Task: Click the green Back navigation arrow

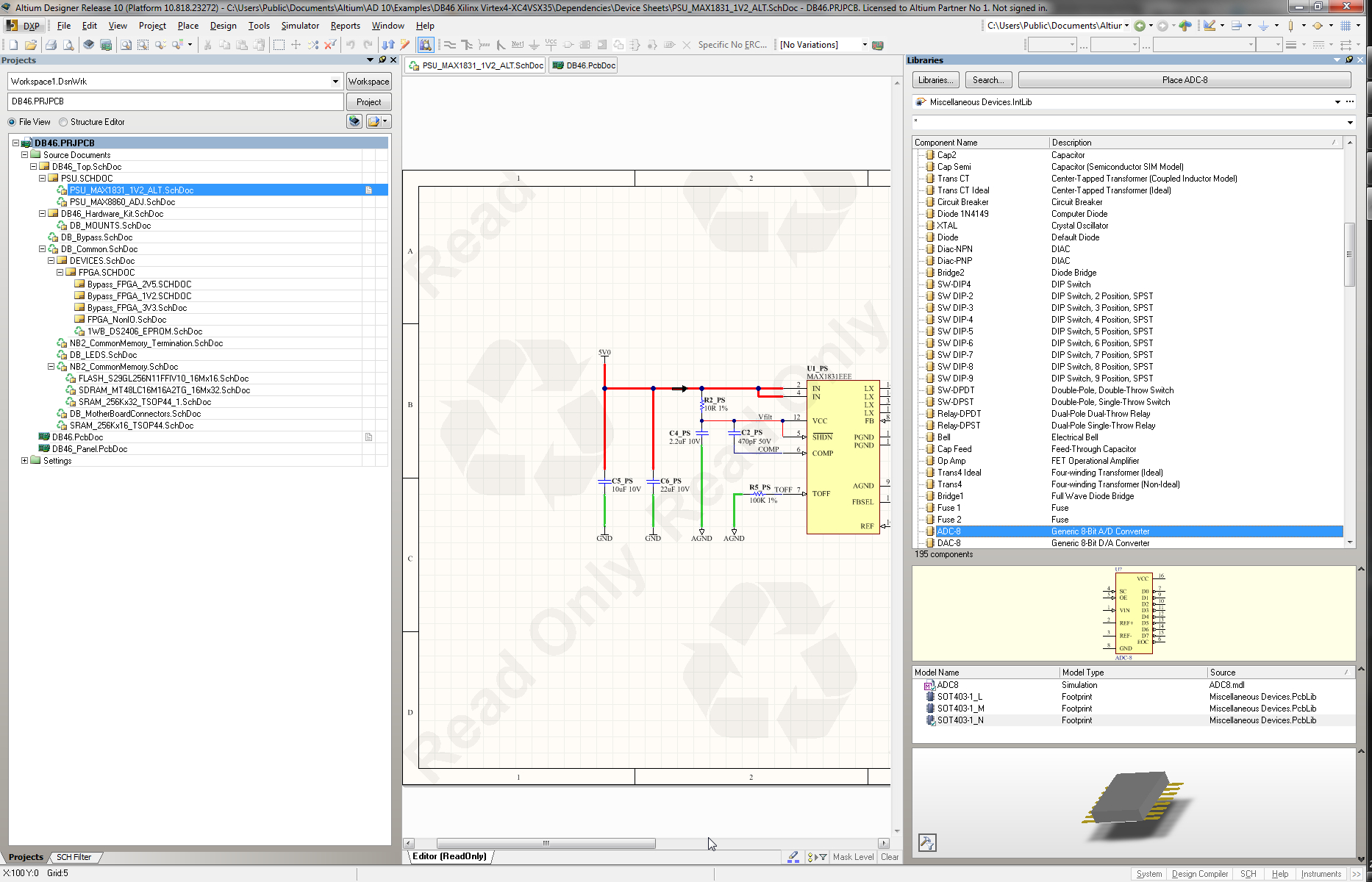Action: (1140, 26)
